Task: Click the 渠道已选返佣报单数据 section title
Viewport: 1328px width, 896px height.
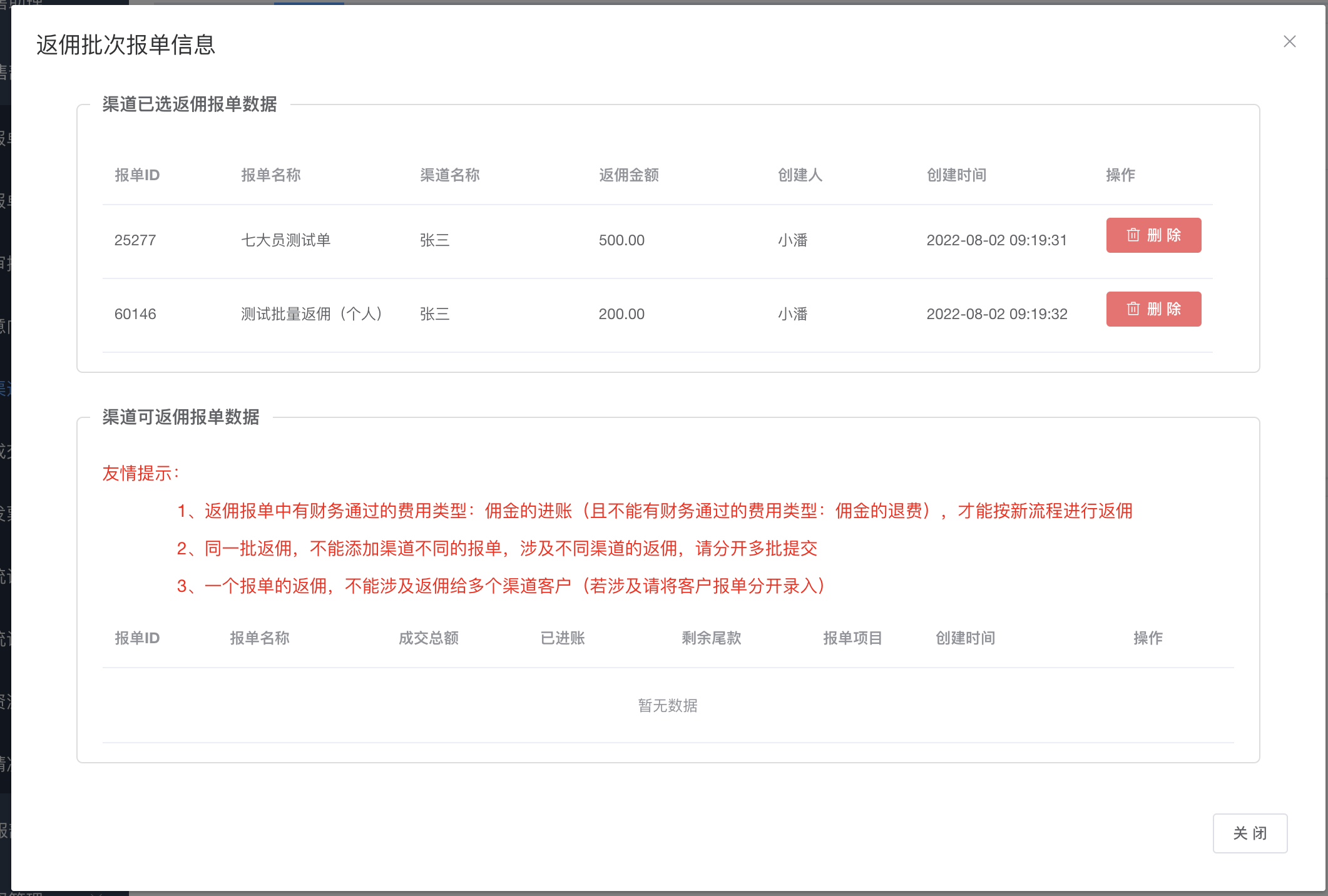Action: (x=189, y=104)
